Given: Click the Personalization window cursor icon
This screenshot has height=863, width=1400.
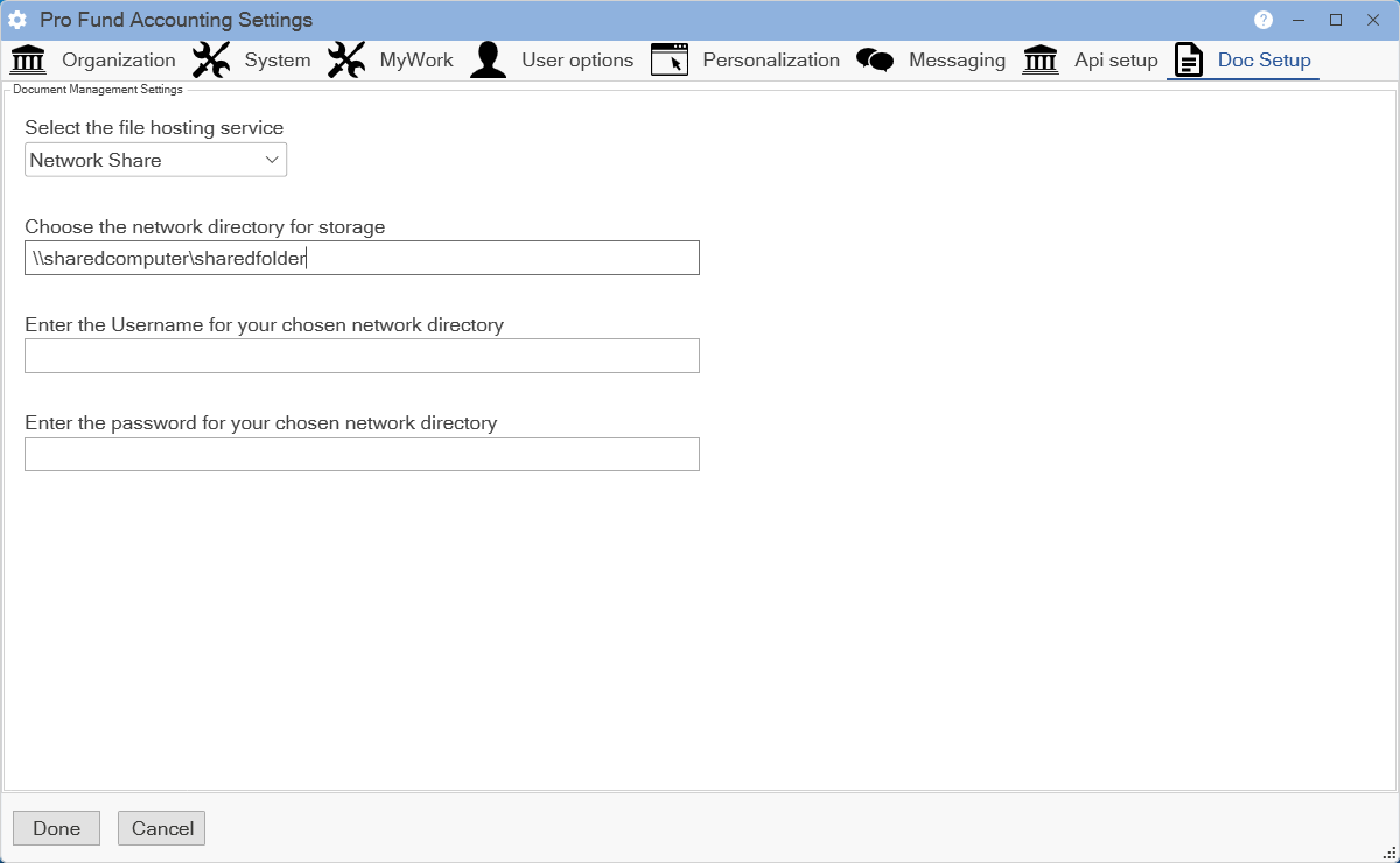Looking at the screenshot, I should [x=669, y=59].
